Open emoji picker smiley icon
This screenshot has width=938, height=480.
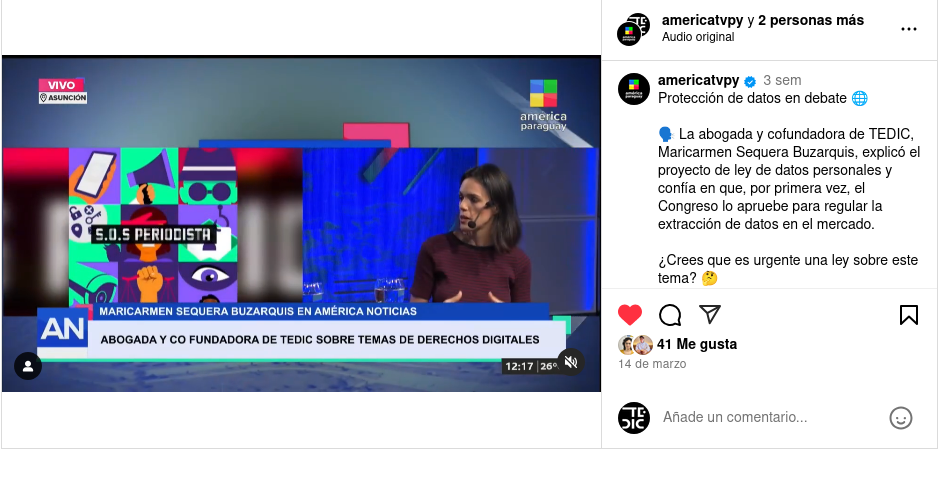tap(900, 418)
